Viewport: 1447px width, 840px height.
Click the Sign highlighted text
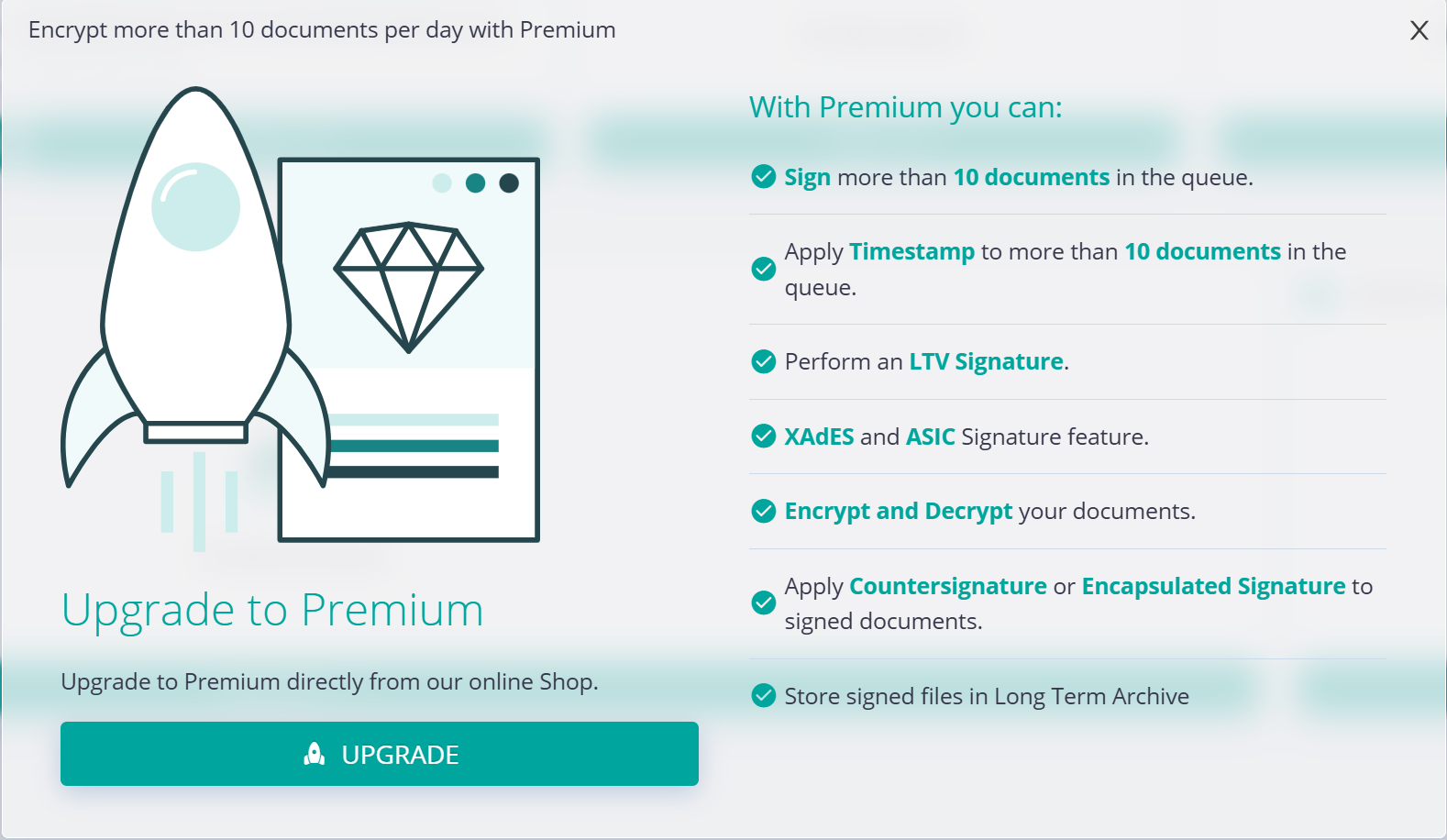[807, 177]
